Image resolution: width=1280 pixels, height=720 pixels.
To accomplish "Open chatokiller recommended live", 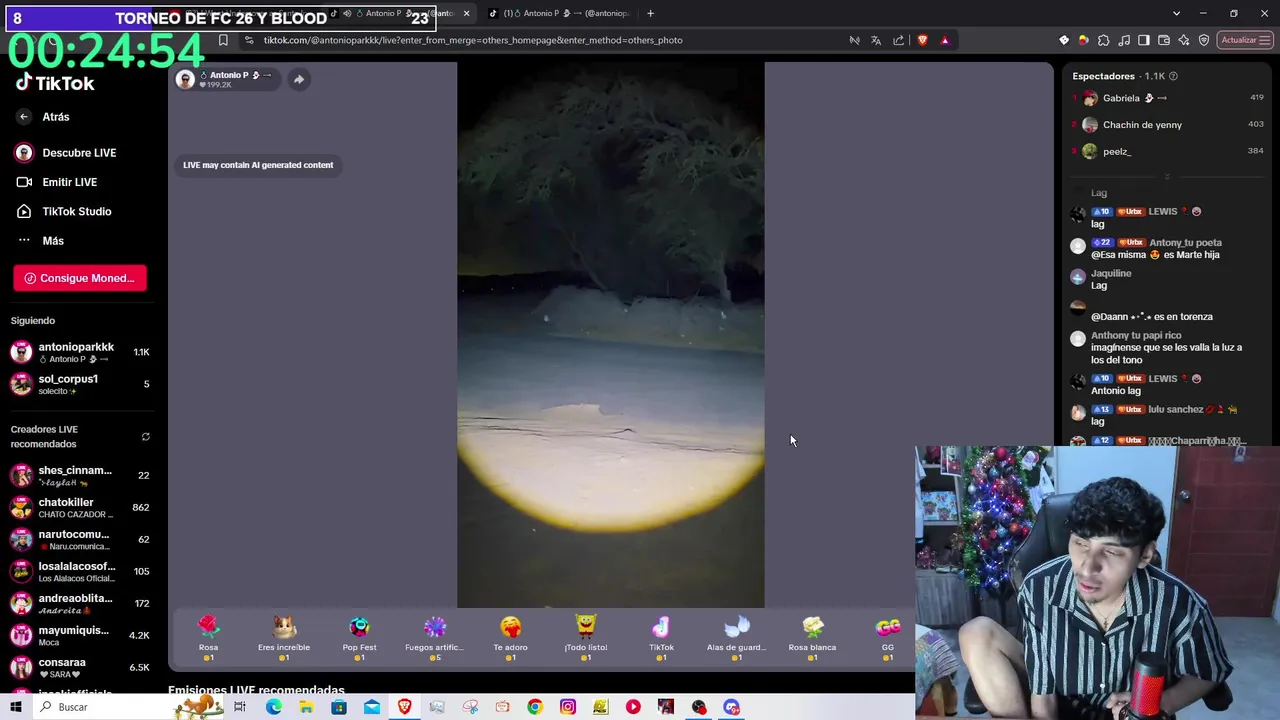I will (x=80, y=507).
